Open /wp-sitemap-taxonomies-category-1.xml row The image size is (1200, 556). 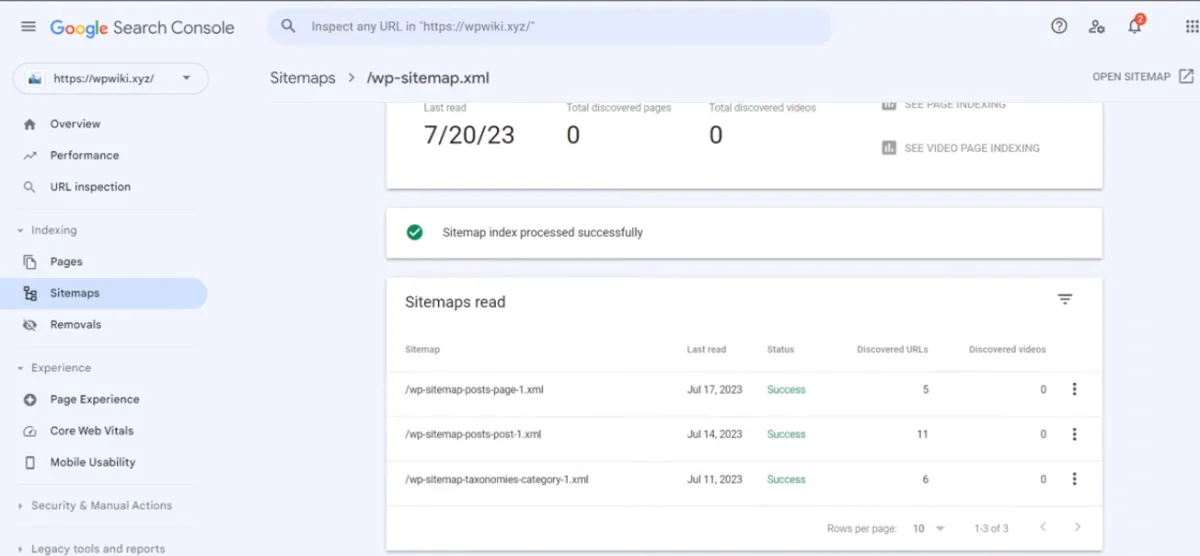[744, 479]
